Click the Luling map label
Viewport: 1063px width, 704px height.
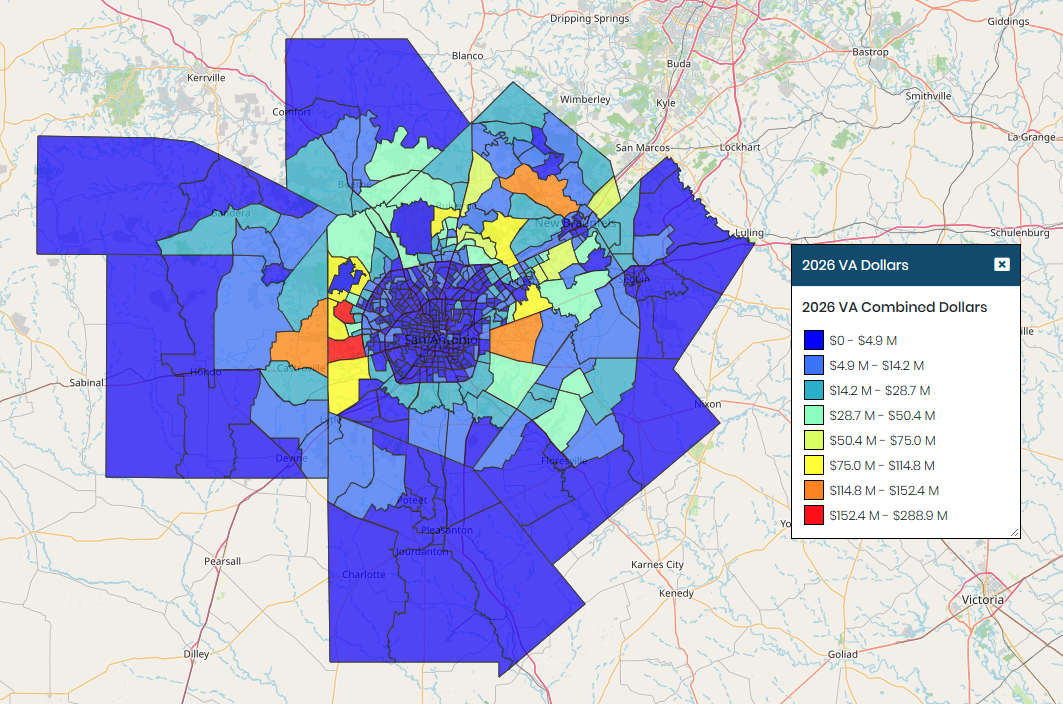pyautogui.click(x=749, y=233)
